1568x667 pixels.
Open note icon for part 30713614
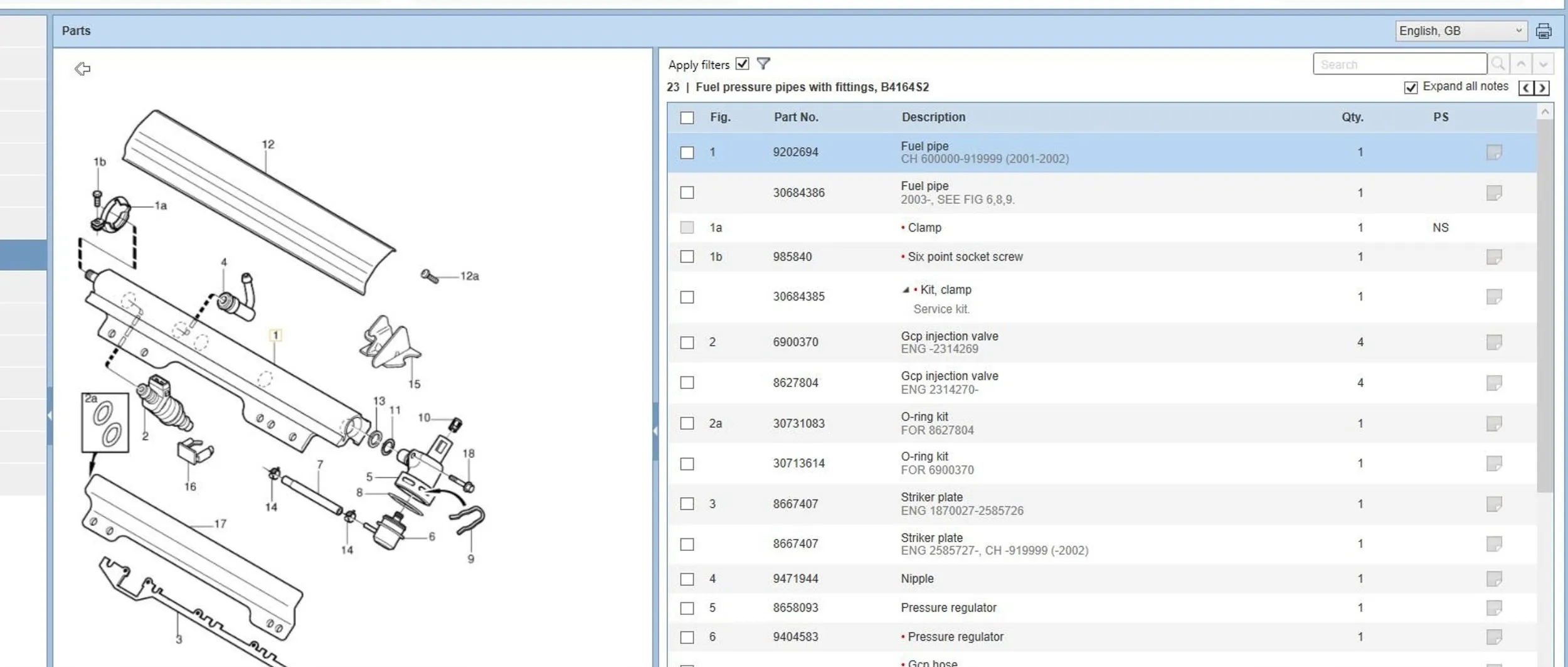[1494, 464]
